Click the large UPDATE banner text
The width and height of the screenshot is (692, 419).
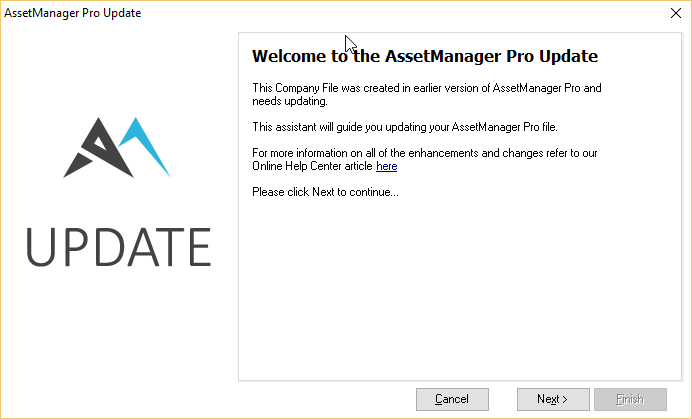click(x=119, y=247)
